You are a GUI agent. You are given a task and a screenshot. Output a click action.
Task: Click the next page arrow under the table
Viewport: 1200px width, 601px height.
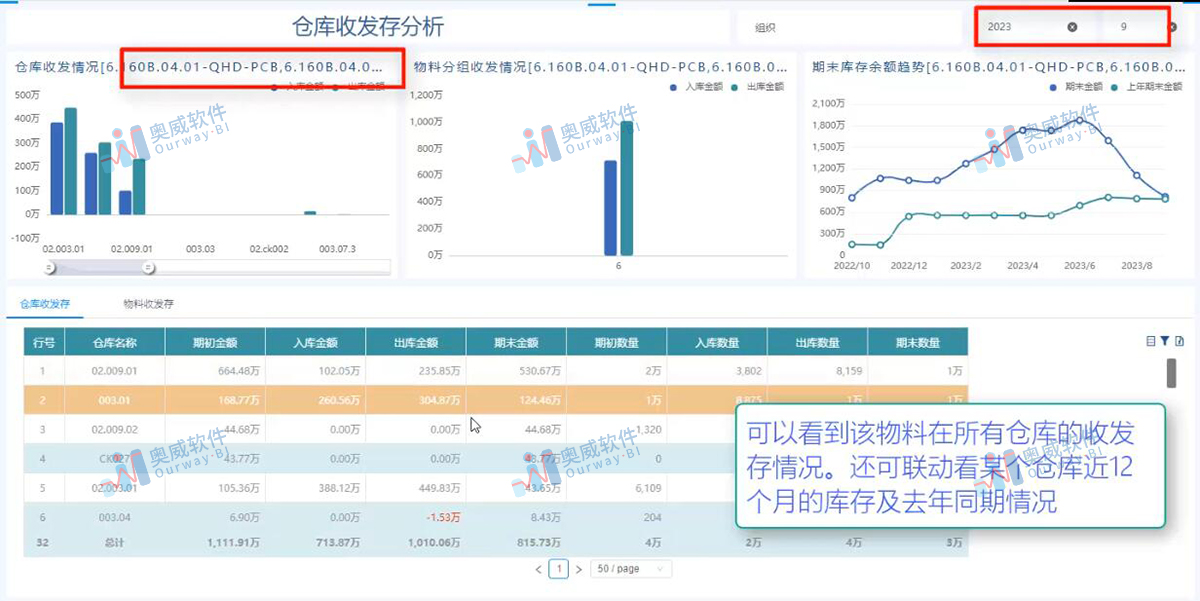[578, 568]
